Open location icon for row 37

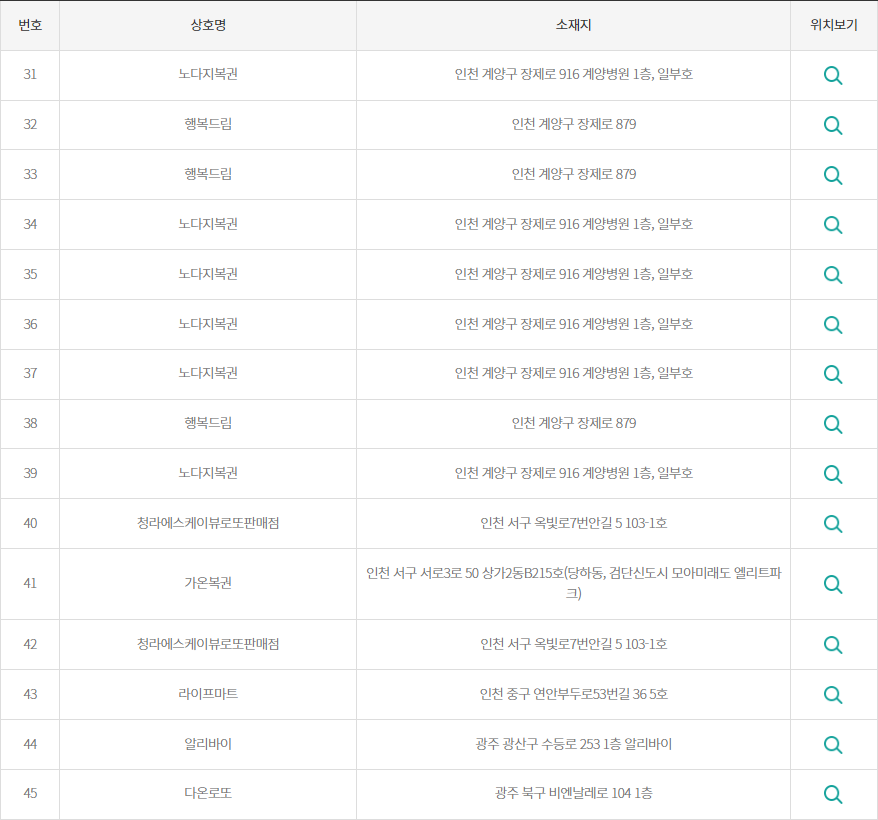(833, 374)
